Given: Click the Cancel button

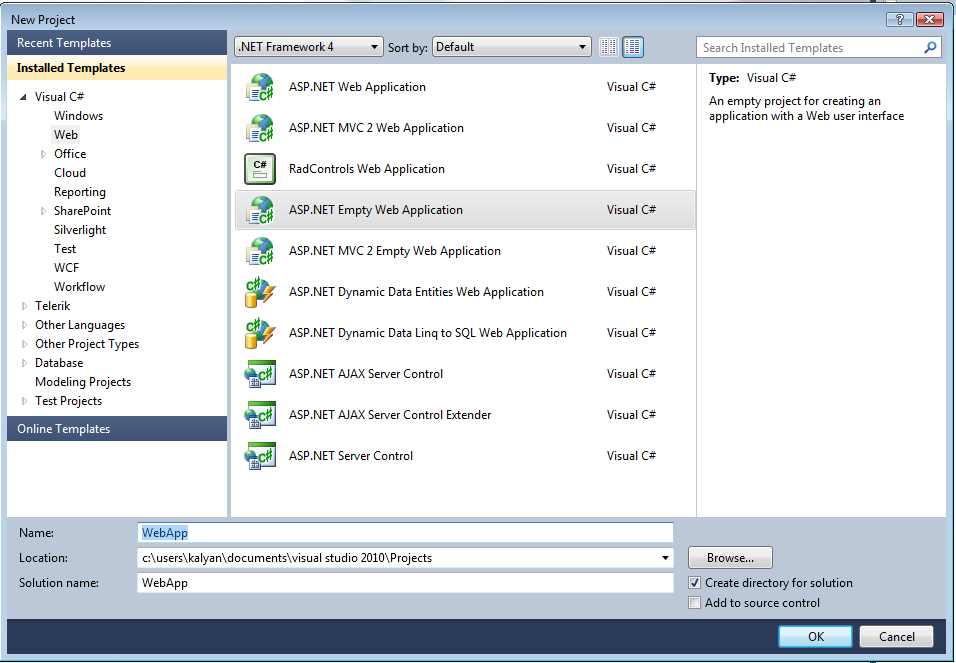Looking at the screenshot, I should 896,637.
